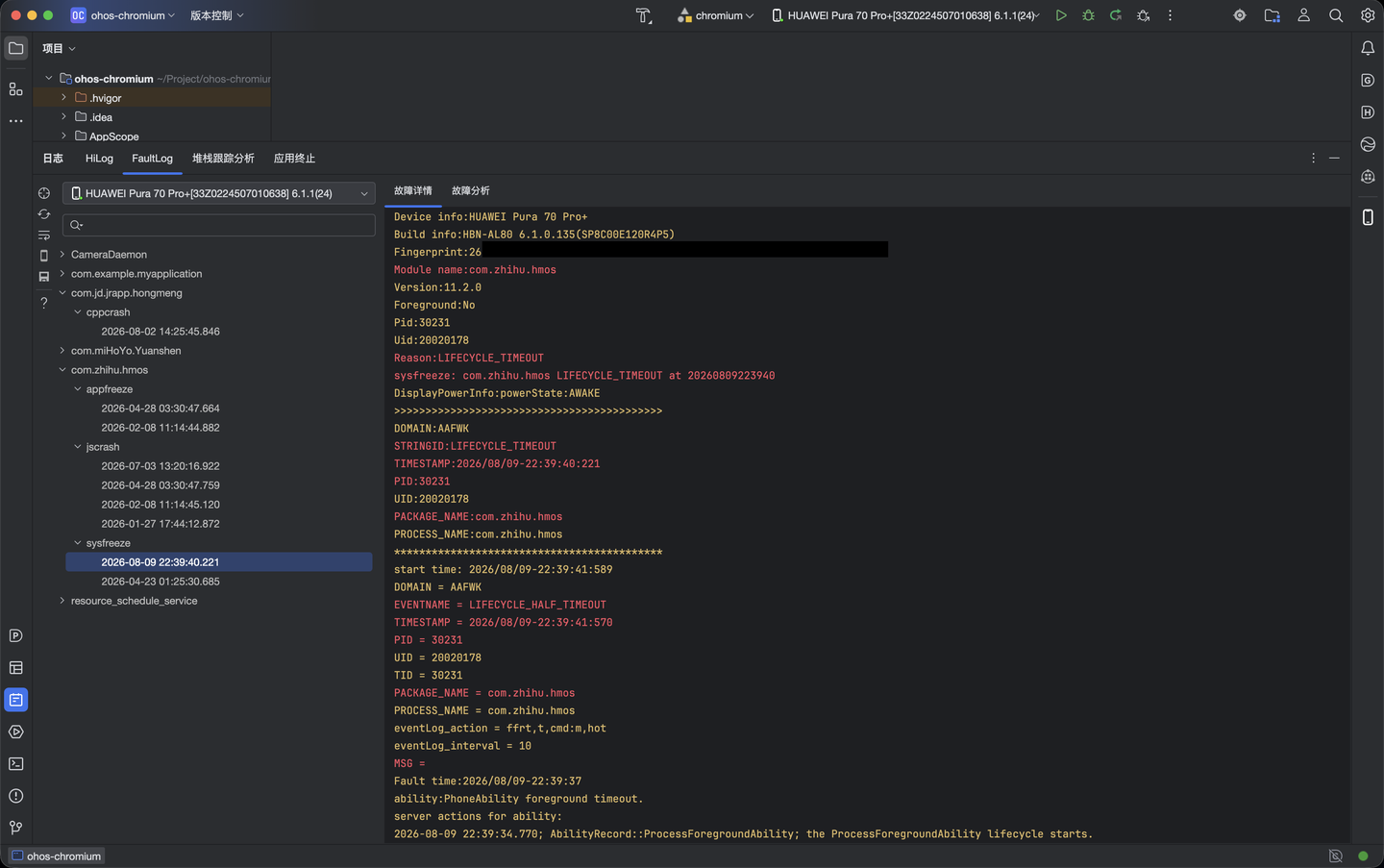Open the Project tool window folder icon

pyautogui.click(x=16, y=48)
